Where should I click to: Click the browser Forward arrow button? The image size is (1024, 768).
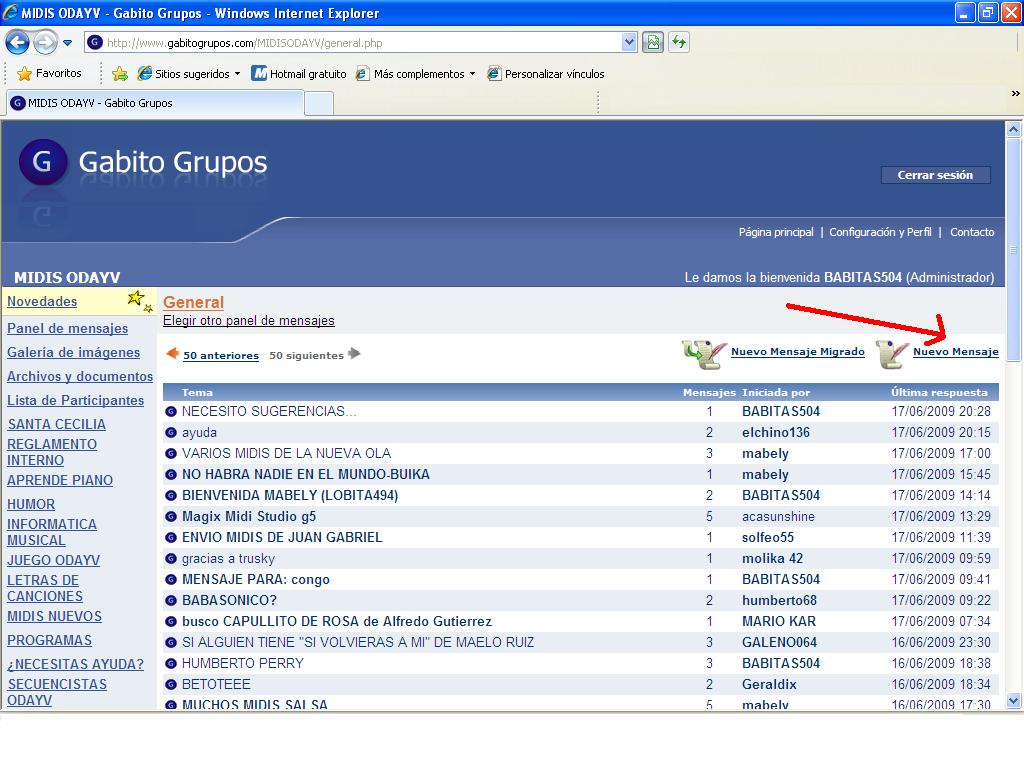[45, 43]
